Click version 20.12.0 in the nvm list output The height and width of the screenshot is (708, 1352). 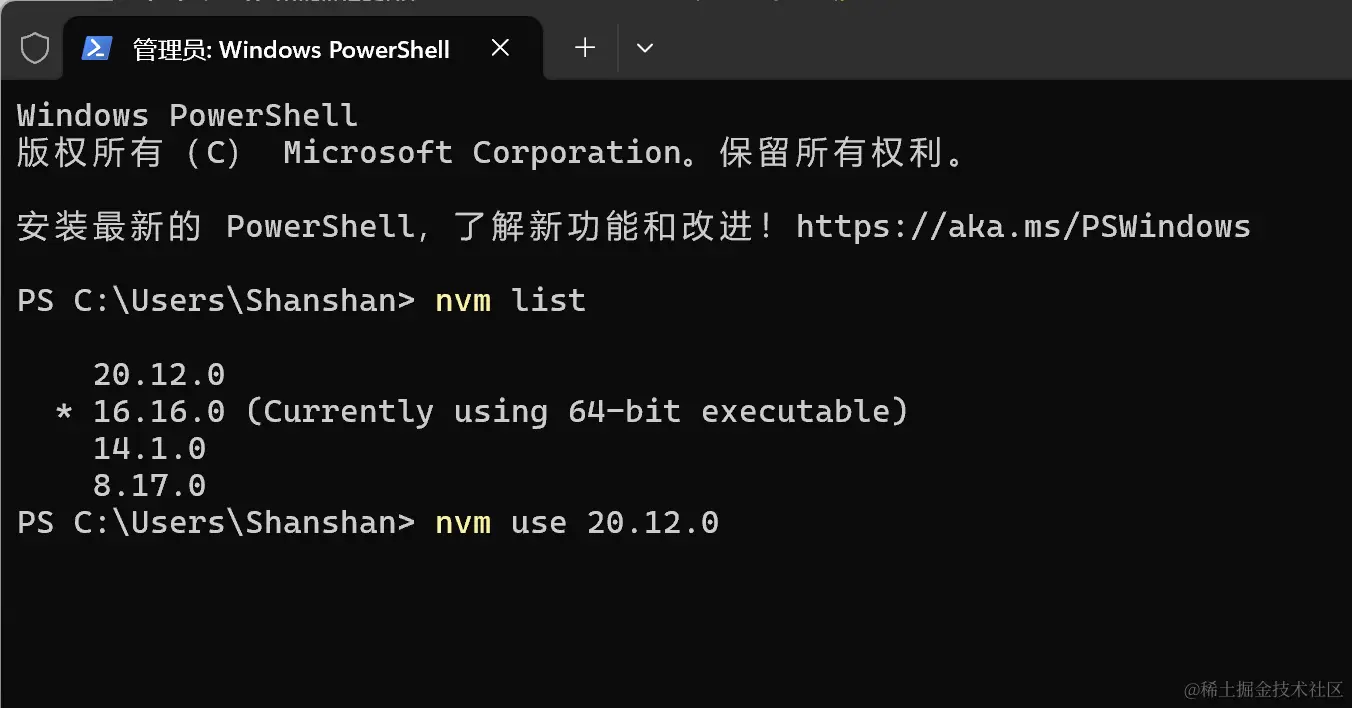click(x=159, y=375)
